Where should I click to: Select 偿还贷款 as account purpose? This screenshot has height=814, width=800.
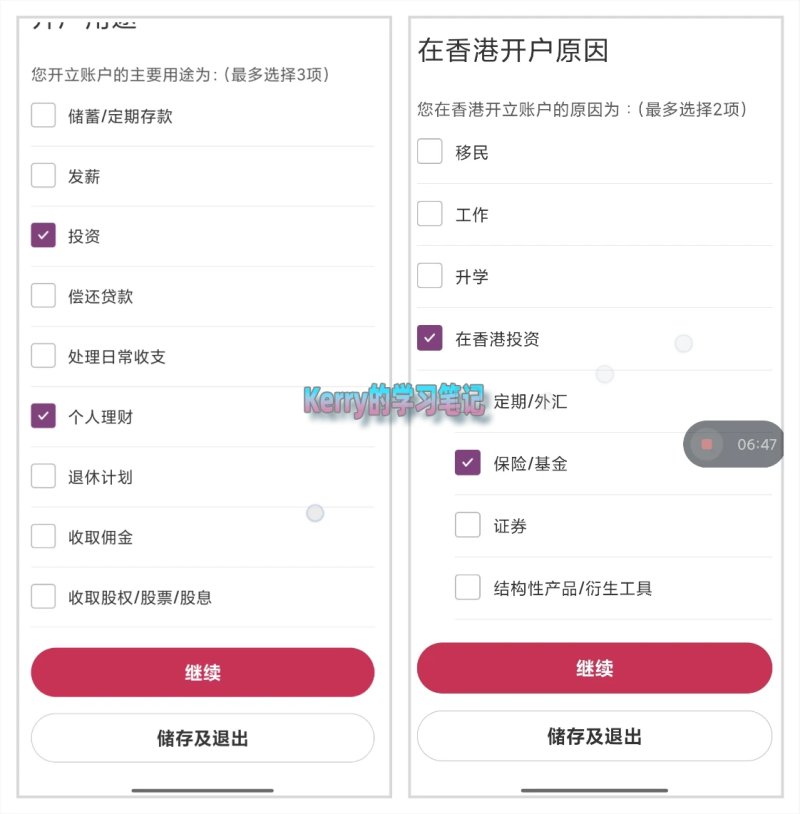tap(43, 295)
